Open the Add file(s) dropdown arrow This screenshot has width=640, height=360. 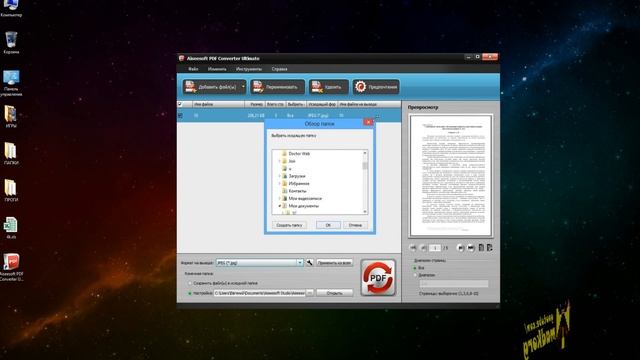click(x=243, y=87)
